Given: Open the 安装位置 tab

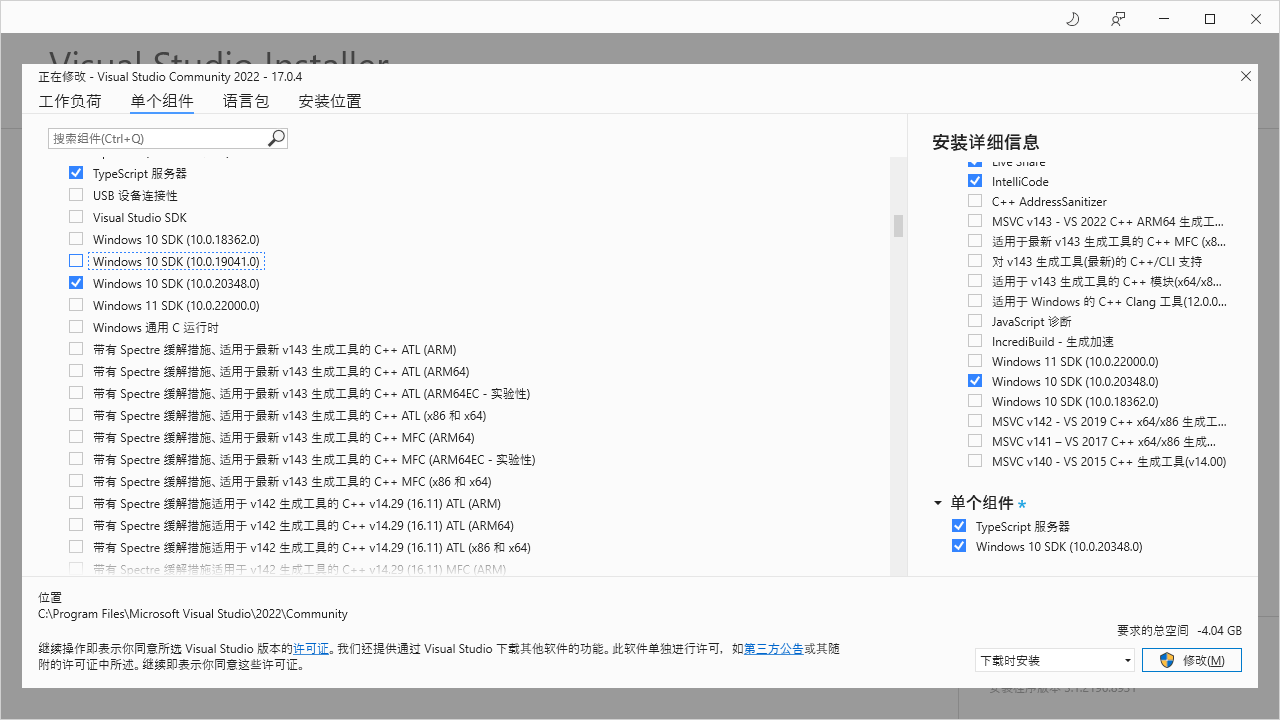Looking at the screenshot, I should (x=330, y=101).
